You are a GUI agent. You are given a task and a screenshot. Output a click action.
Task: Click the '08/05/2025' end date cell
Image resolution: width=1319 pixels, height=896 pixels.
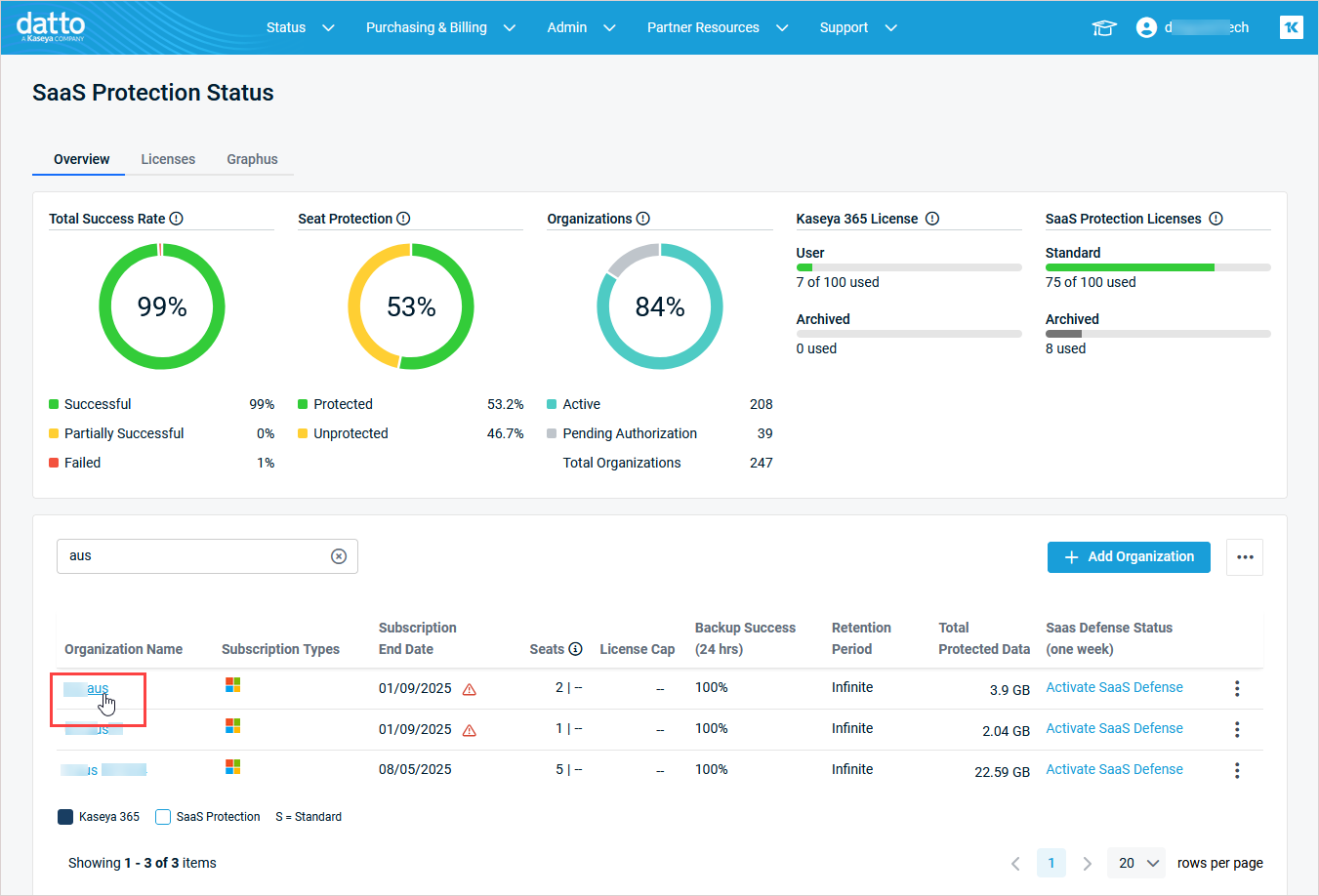(415, 769)
